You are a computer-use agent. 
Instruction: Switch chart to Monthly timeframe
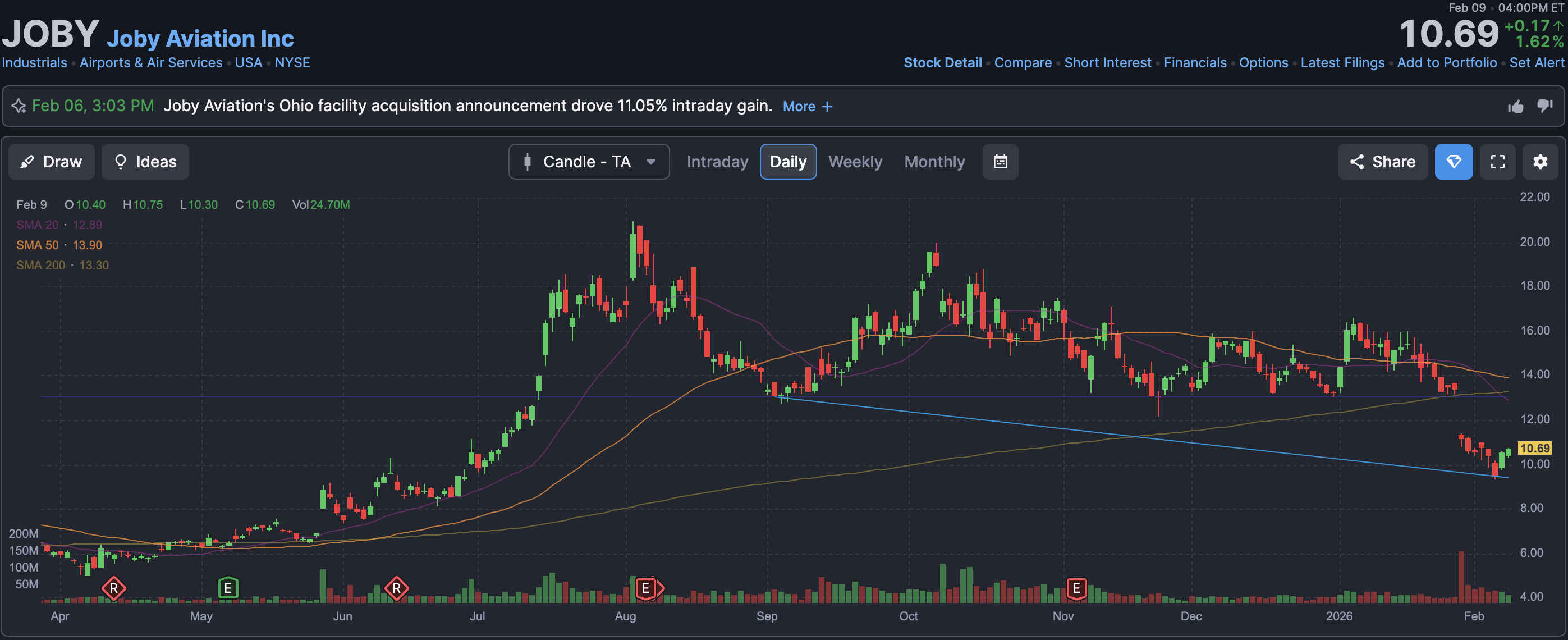click(934, 162)
